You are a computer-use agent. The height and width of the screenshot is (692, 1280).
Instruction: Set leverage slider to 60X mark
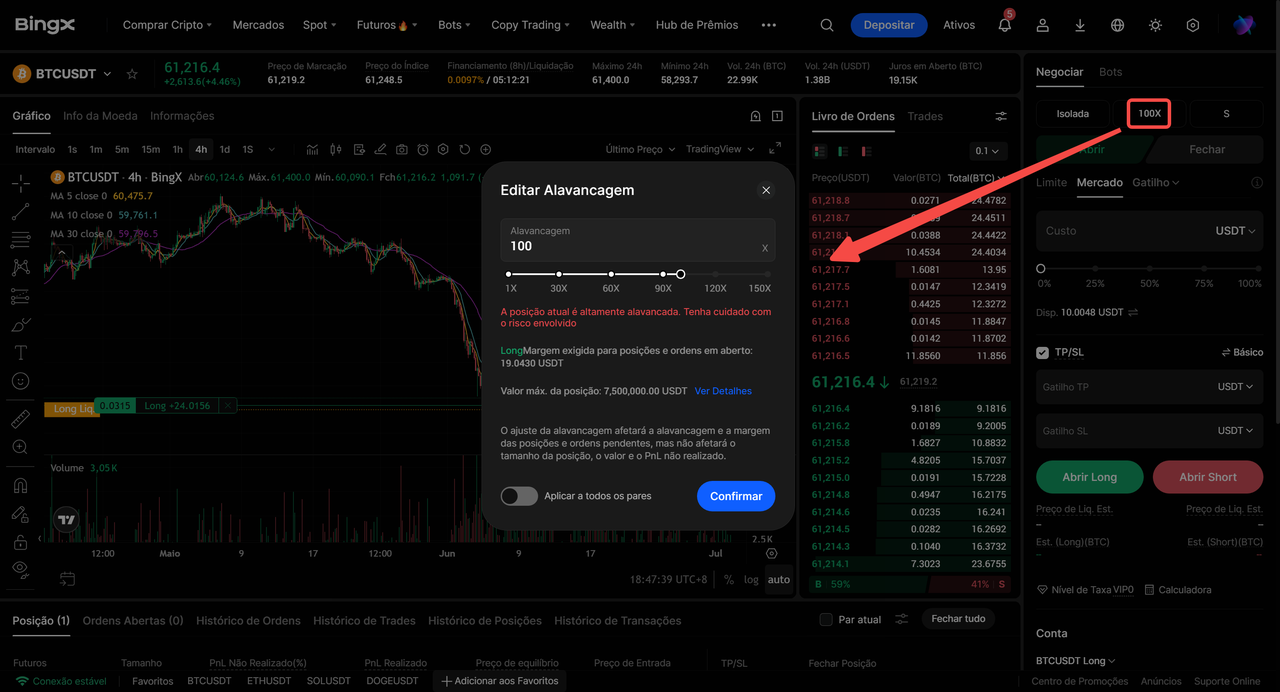coord(611,274)
